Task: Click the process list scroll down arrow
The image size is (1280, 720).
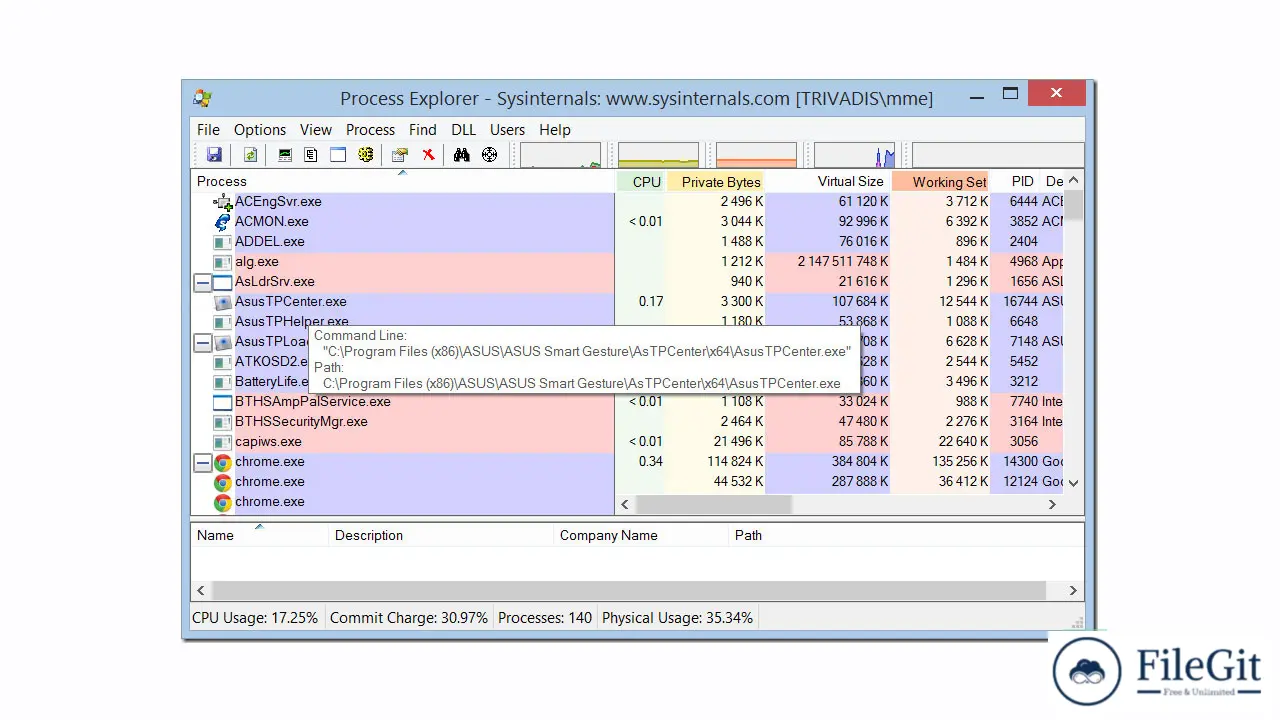Action: tap(1074, 482)
